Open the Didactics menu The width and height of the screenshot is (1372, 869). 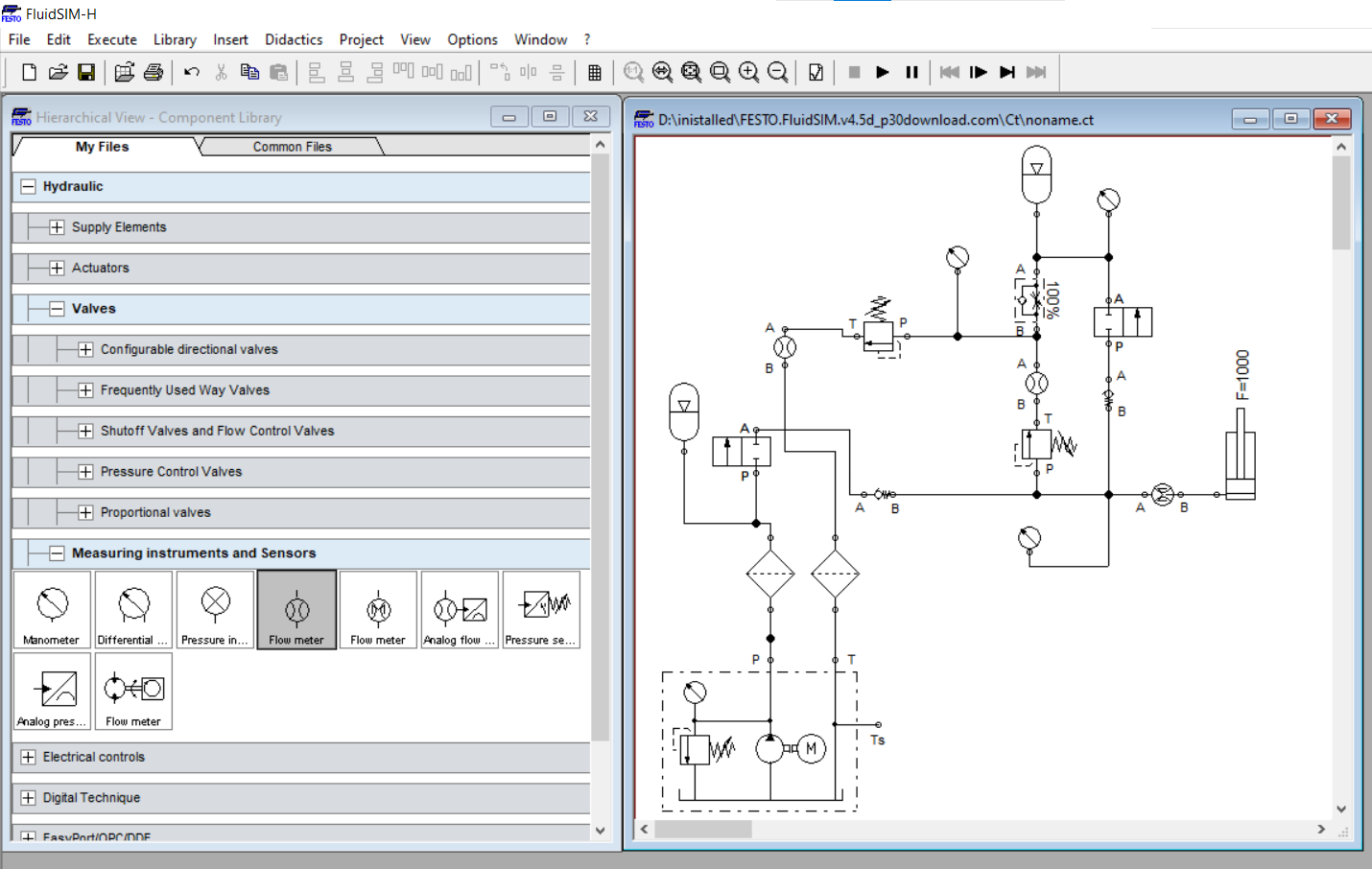(x=294, y=39)
